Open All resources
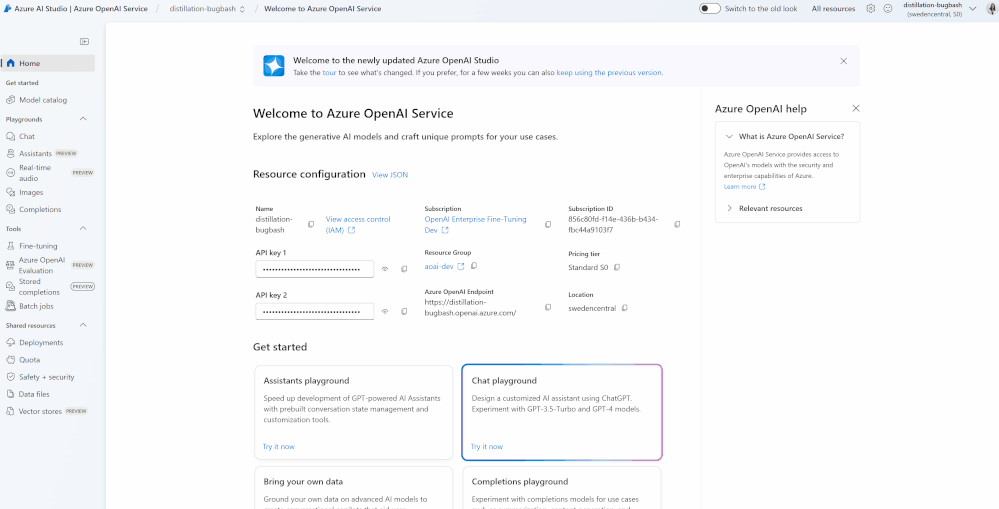Viewport: 999px width, 509px height. 833,9
